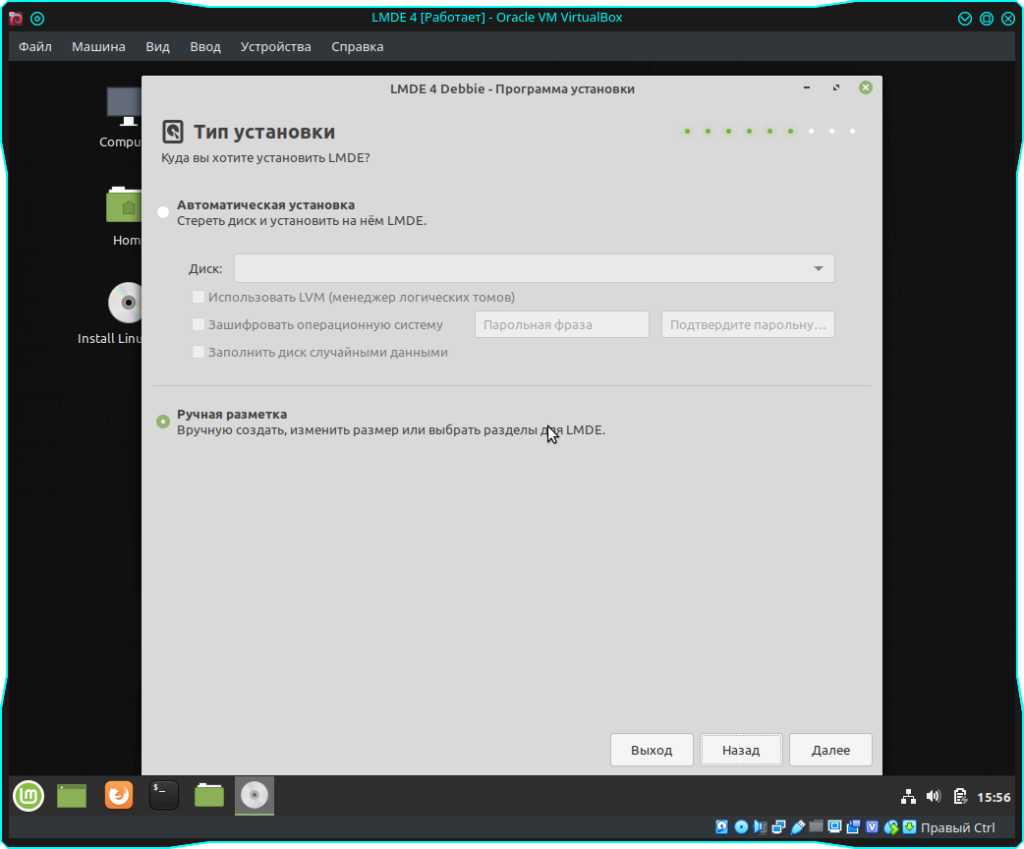The width and height of the screenshot is (1024, 849).
Task: Open the Linux Mint start menu
Action: tap(28, 796)
